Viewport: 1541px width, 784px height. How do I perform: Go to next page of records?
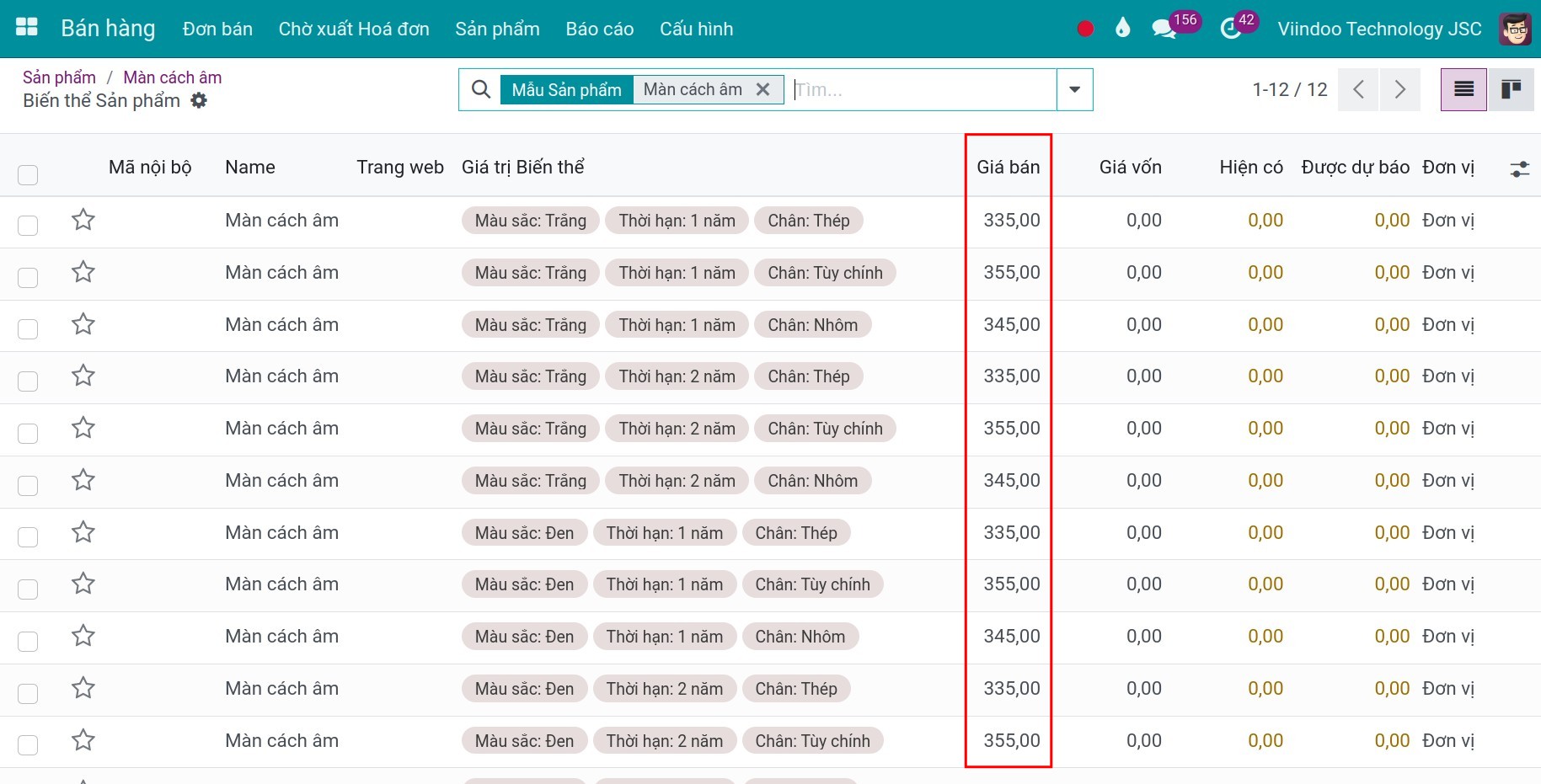1400,89
